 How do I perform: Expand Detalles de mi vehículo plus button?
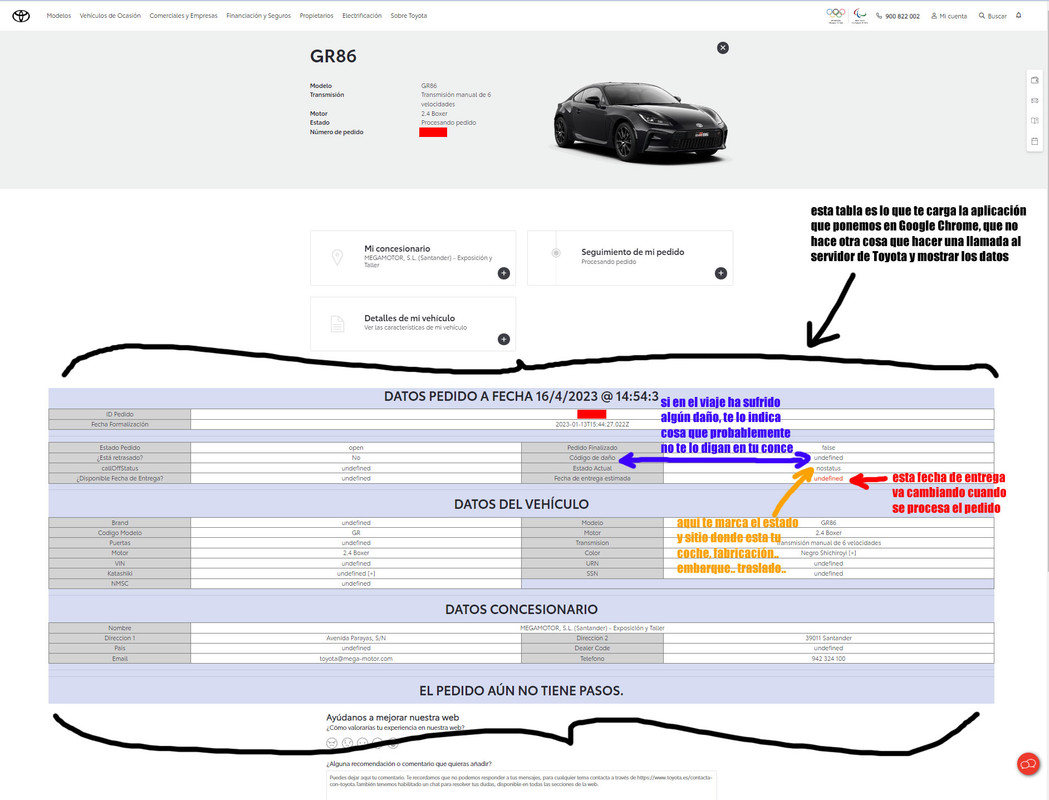(x=504, y=339)
